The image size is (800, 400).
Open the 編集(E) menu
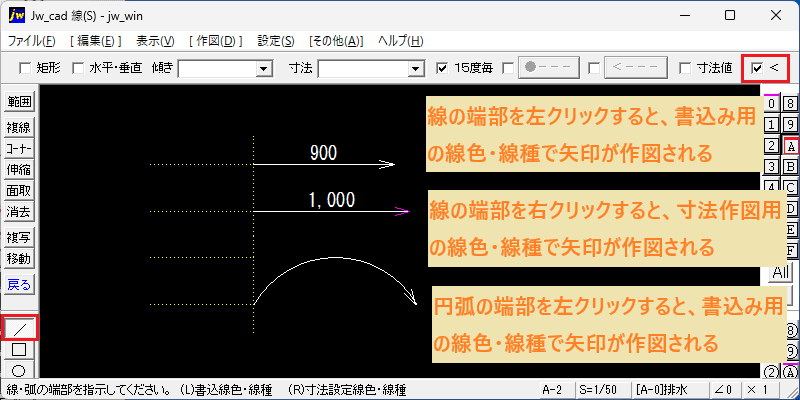pyautogui.click(x=96, y=41)
